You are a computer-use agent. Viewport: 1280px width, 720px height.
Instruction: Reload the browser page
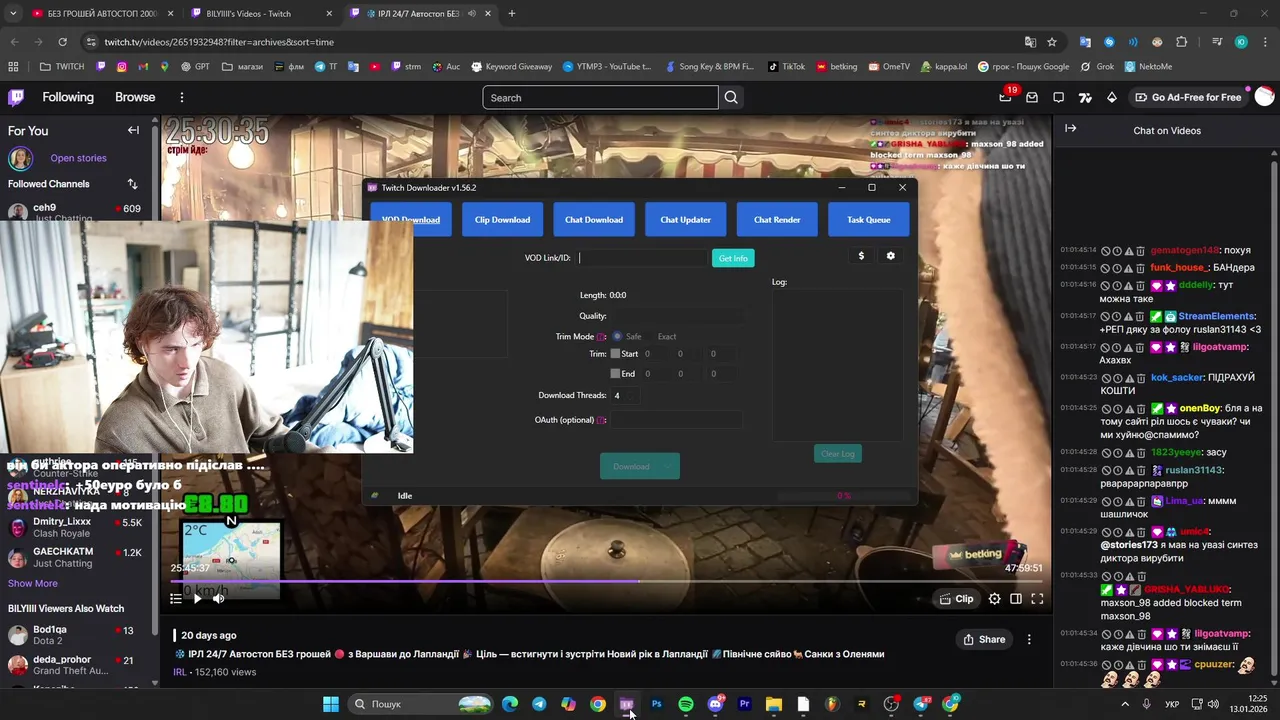pyautogui.click(x=62, y=42)
